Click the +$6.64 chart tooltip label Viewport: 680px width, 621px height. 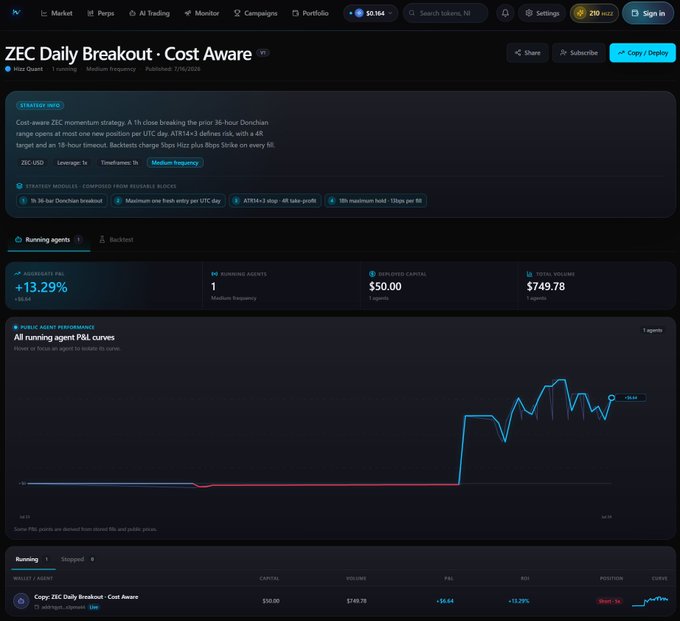coord(631,398)
